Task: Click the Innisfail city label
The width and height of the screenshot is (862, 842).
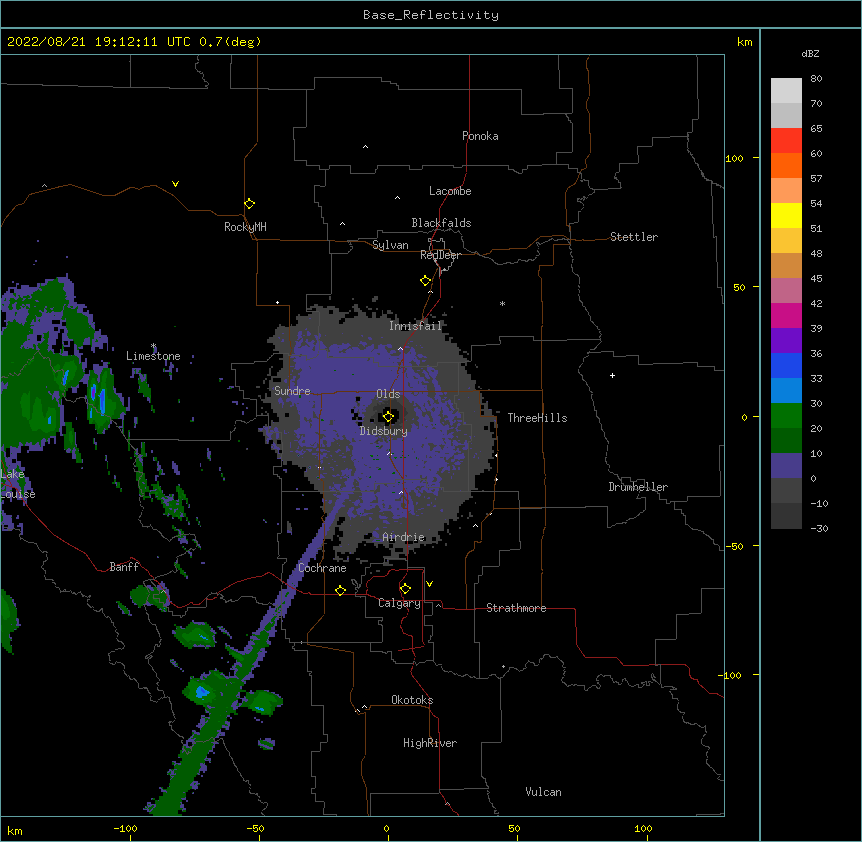Action: 416,326
